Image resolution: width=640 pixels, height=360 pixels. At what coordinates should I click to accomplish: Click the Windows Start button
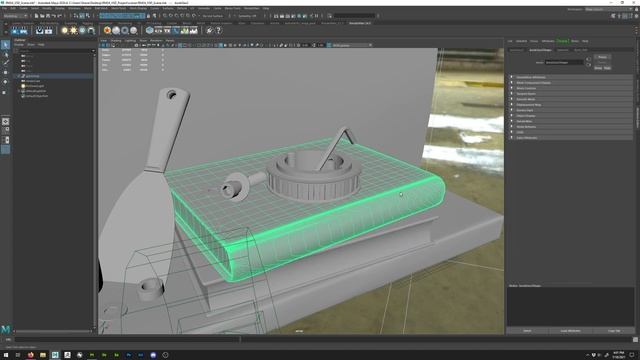(6, 355)
